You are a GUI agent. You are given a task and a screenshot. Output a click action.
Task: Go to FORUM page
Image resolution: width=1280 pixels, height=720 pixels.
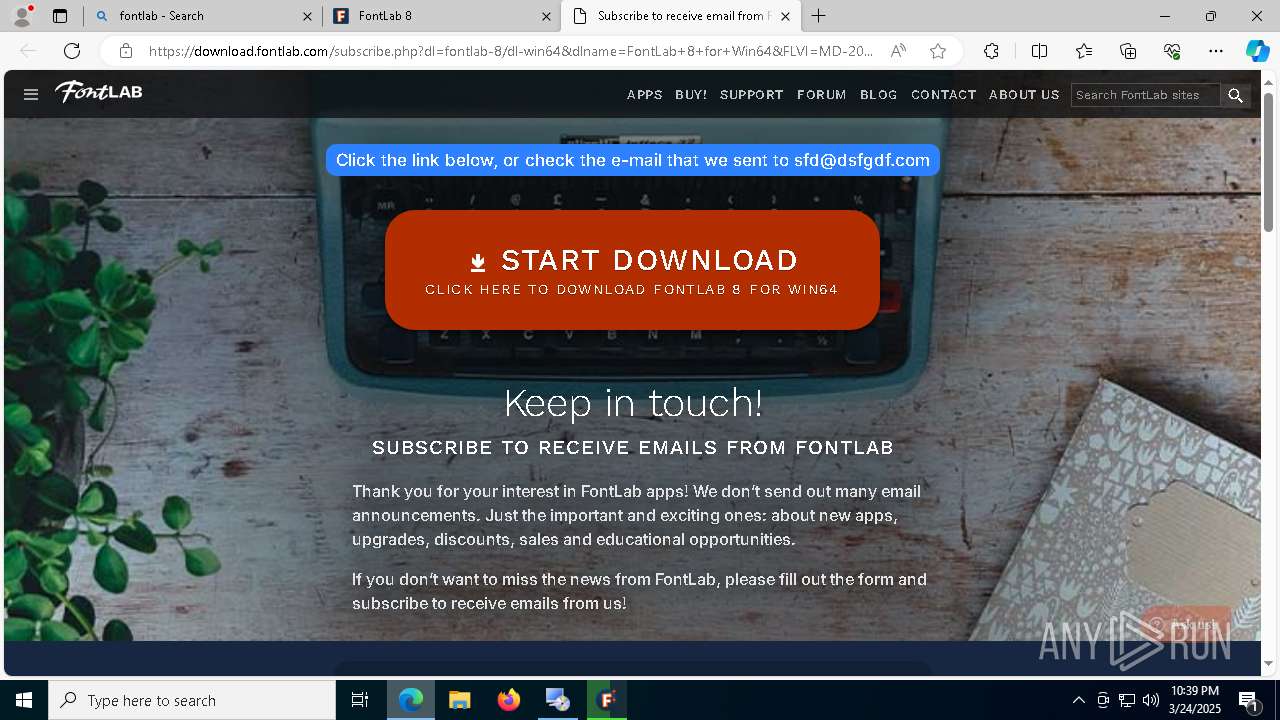(x=822, y=95)
